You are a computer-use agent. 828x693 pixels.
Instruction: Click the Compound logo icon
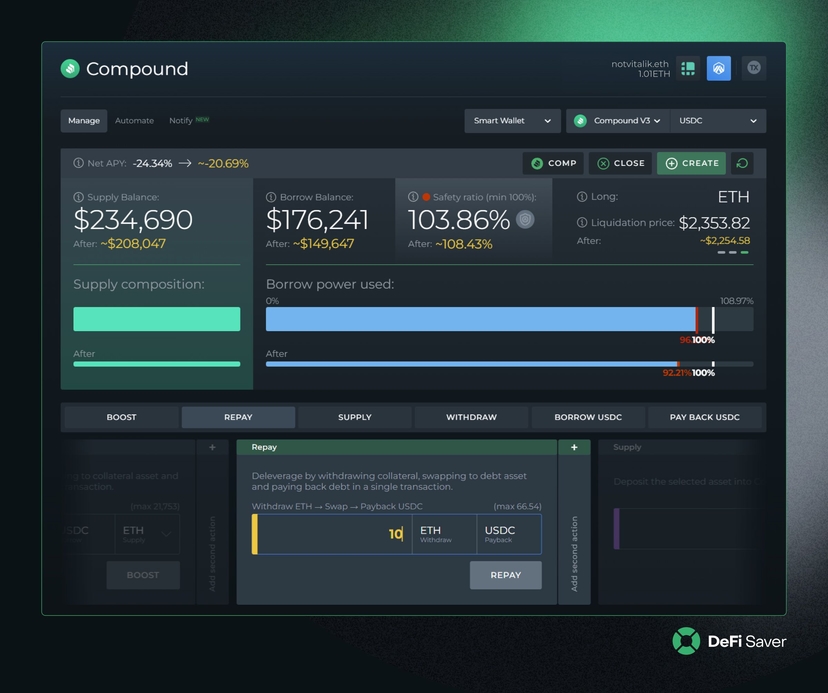coord(70,69)
